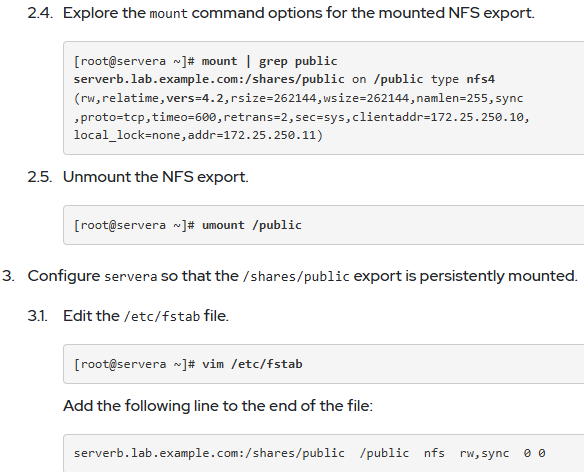The height and width of the screenshot is (472, 584).
Task: Click the "0 0" fields ending the fstab line
Action: pos(534,453)
